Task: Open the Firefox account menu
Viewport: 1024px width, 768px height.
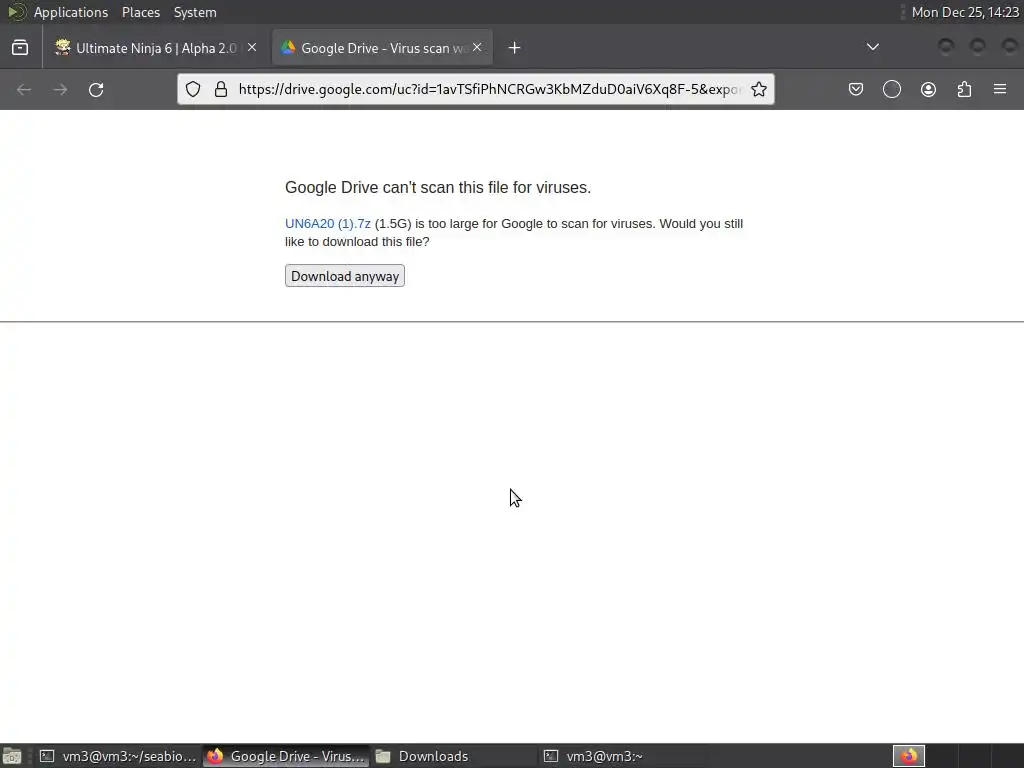Action: (x=928, y=89)
